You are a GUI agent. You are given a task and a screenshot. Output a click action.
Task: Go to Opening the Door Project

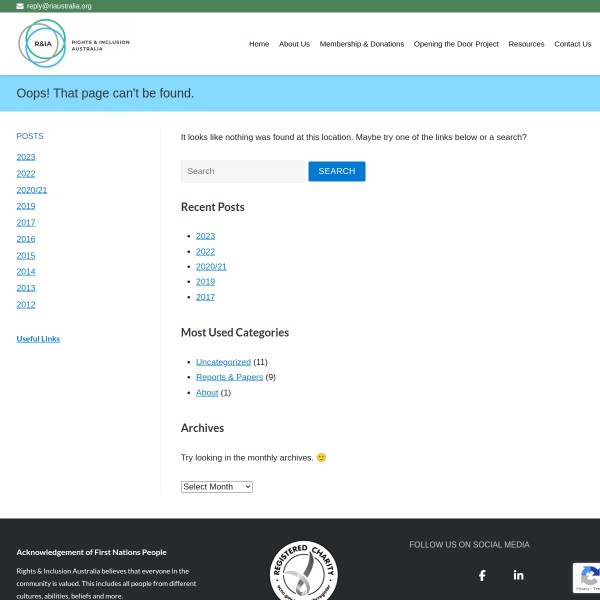[x=456, y=44]
